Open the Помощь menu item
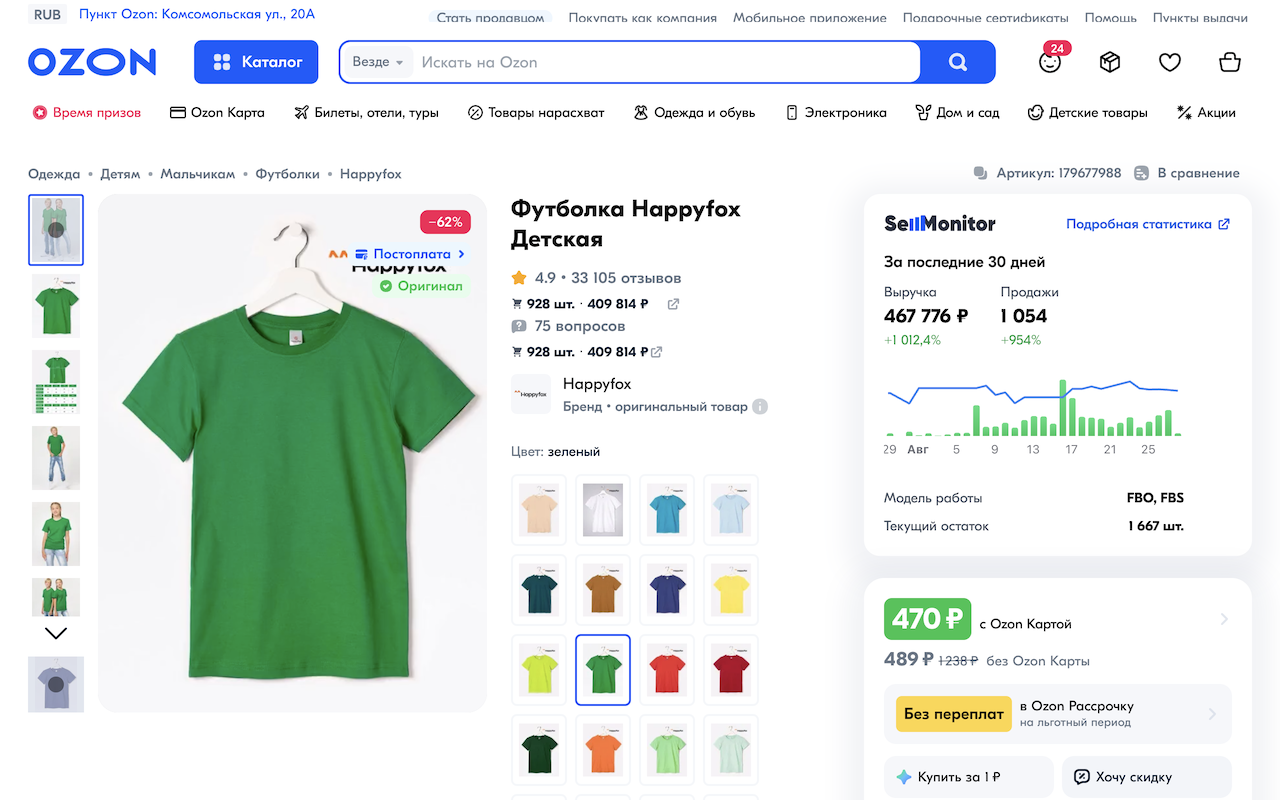 (x=1110, y=17)
